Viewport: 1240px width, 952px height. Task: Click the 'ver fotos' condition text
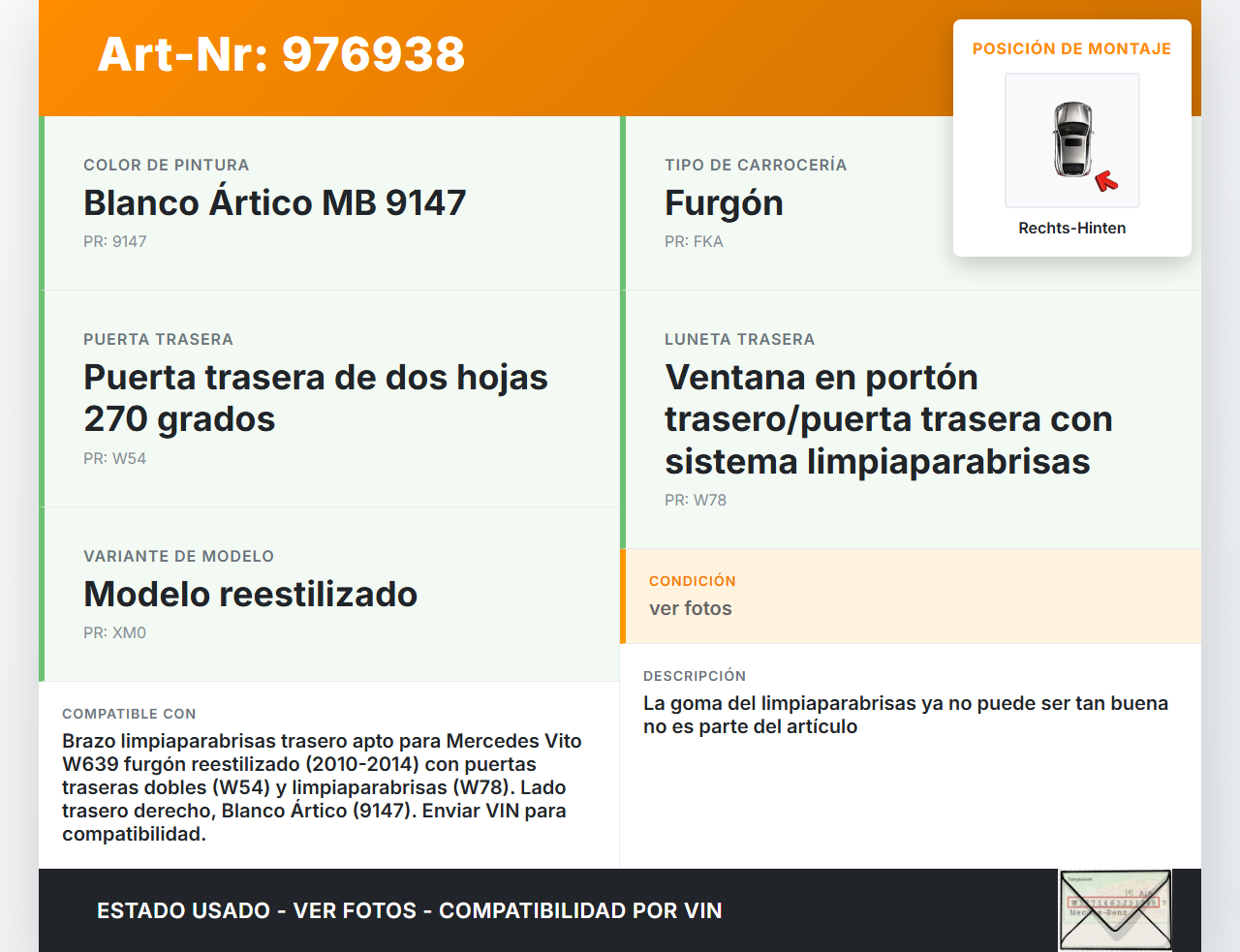pyautogui.click(x=691, y=608)
